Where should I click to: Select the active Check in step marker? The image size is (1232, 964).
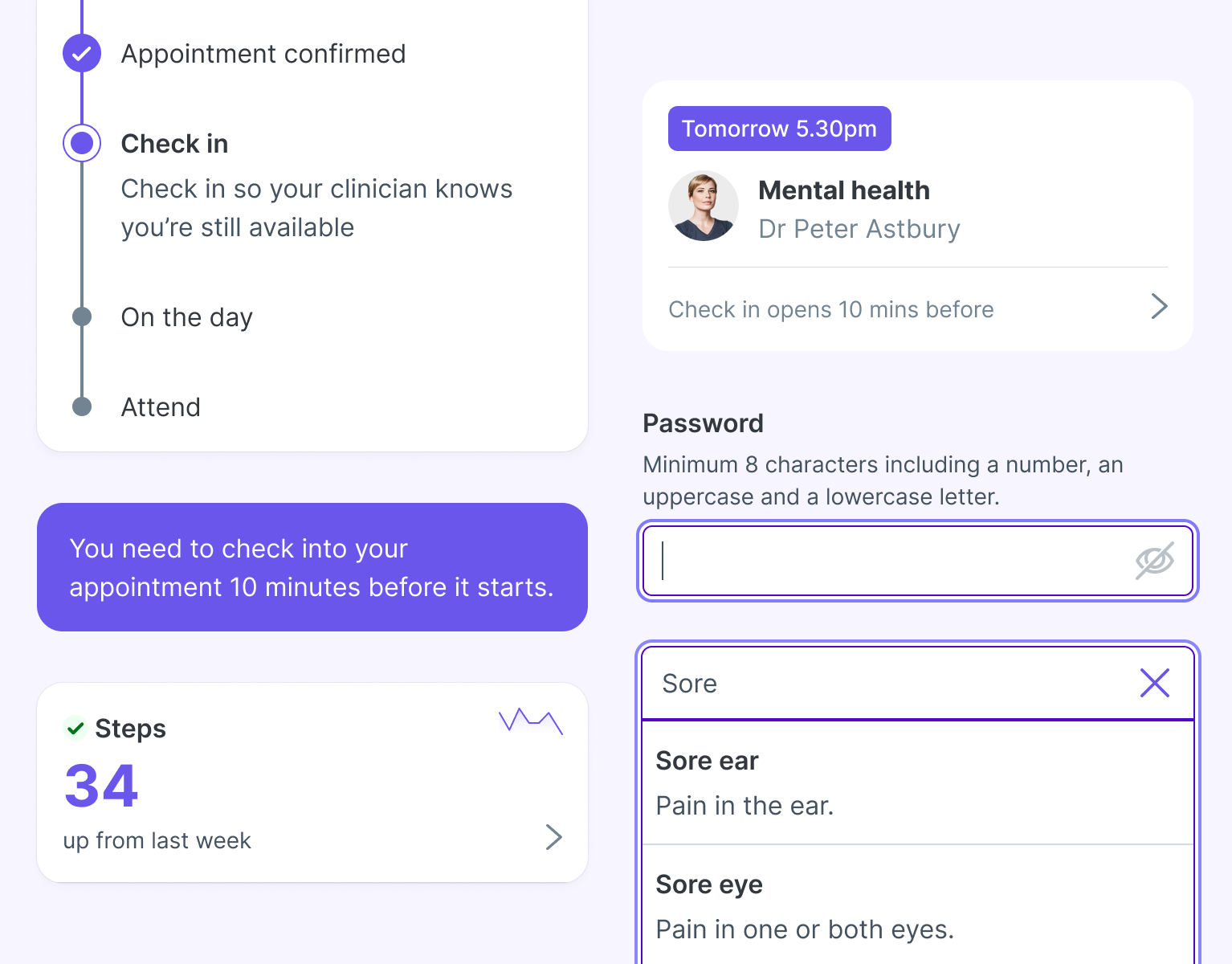82,144
